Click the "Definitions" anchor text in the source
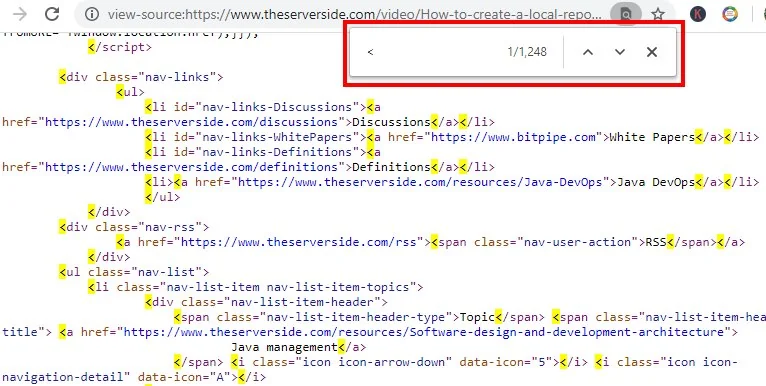 (x=391, y=167)
